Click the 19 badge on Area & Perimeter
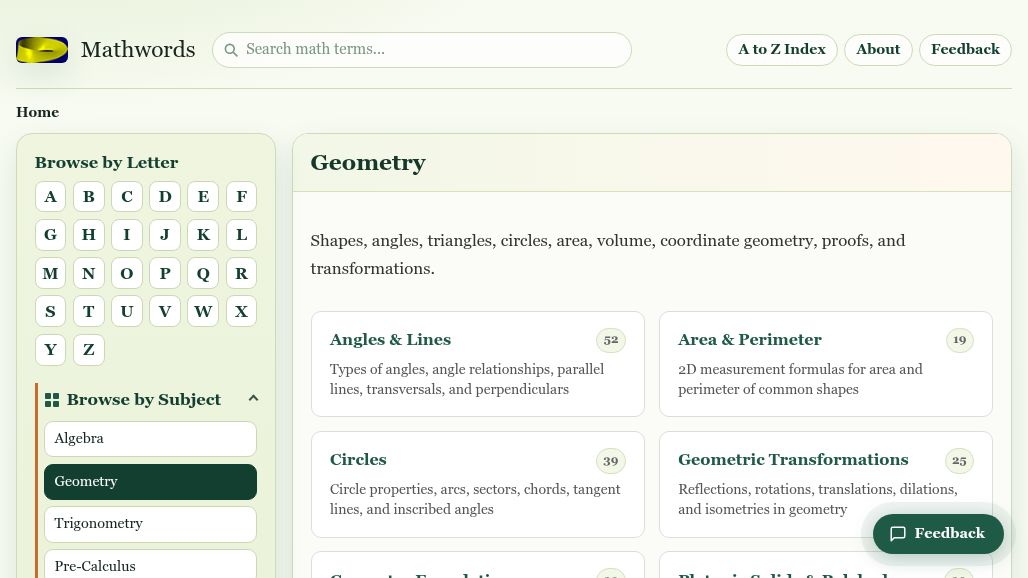This screenshot has width=1028, height=578. tap(959, 340)
